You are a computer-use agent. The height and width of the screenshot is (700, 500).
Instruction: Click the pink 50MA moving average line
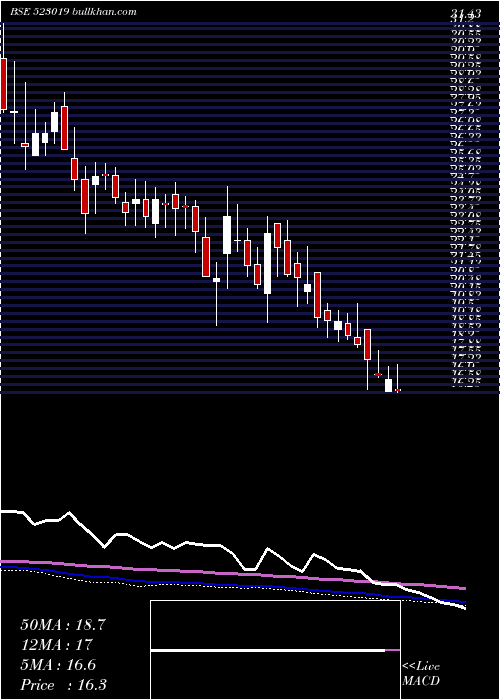pyautogui.click(x=232, y=575)
